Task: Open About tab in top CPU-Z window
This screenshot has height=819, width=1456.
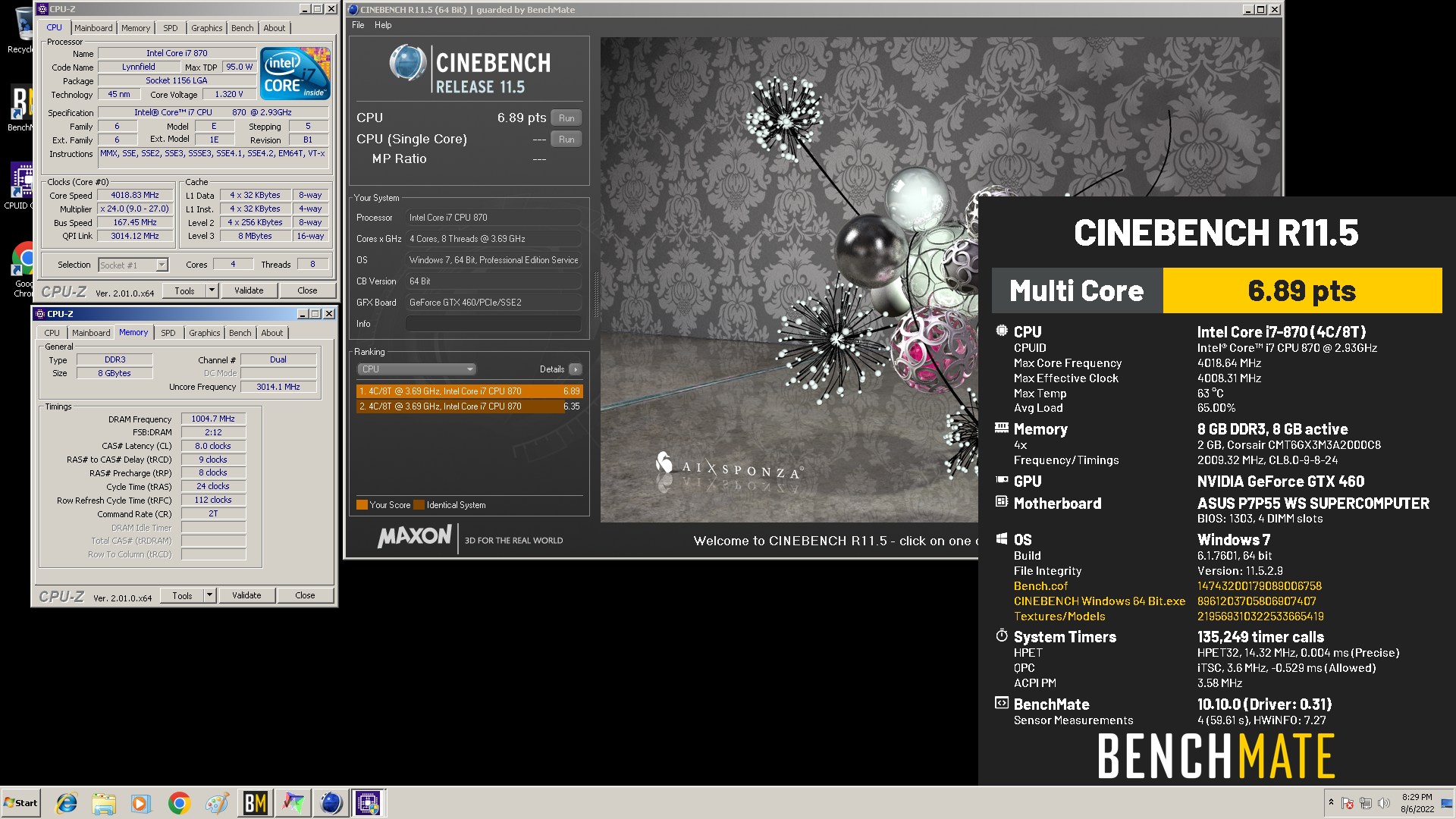Action: (x=275, y=28)
